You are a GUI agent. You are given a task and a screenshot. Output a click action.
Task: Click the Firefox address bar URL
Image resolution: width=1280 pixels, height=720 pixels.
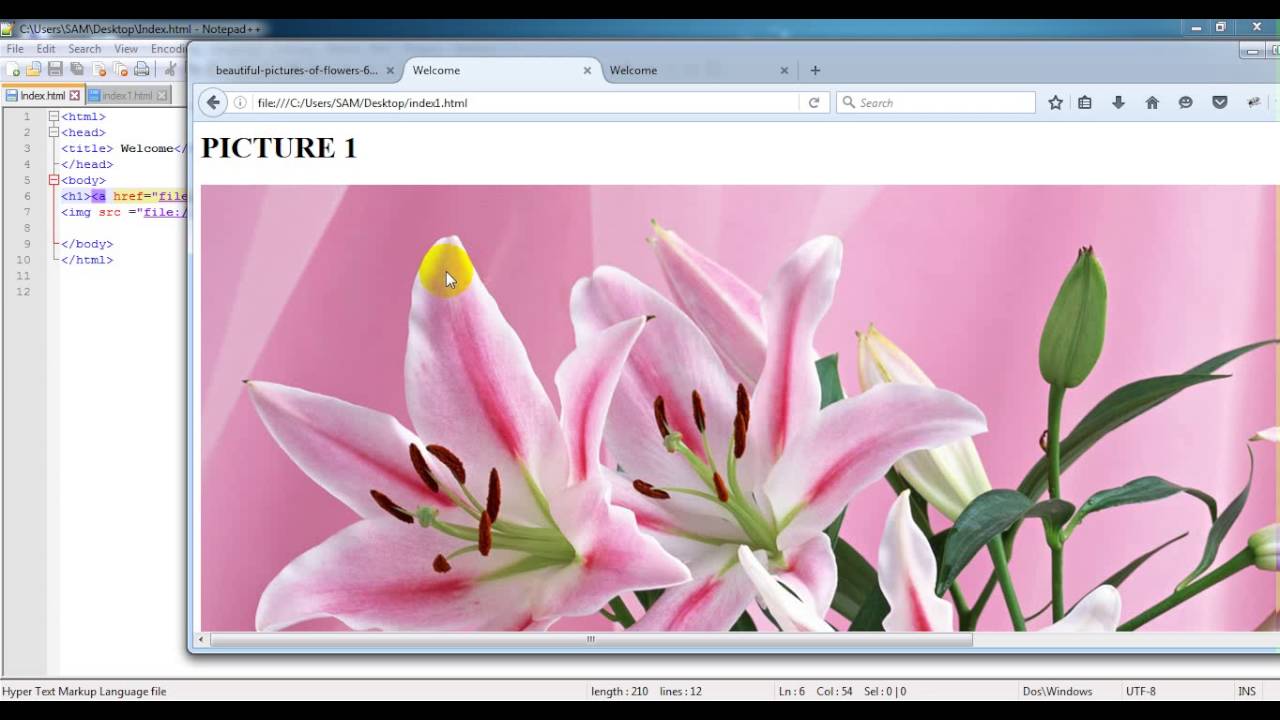[525, 103]
